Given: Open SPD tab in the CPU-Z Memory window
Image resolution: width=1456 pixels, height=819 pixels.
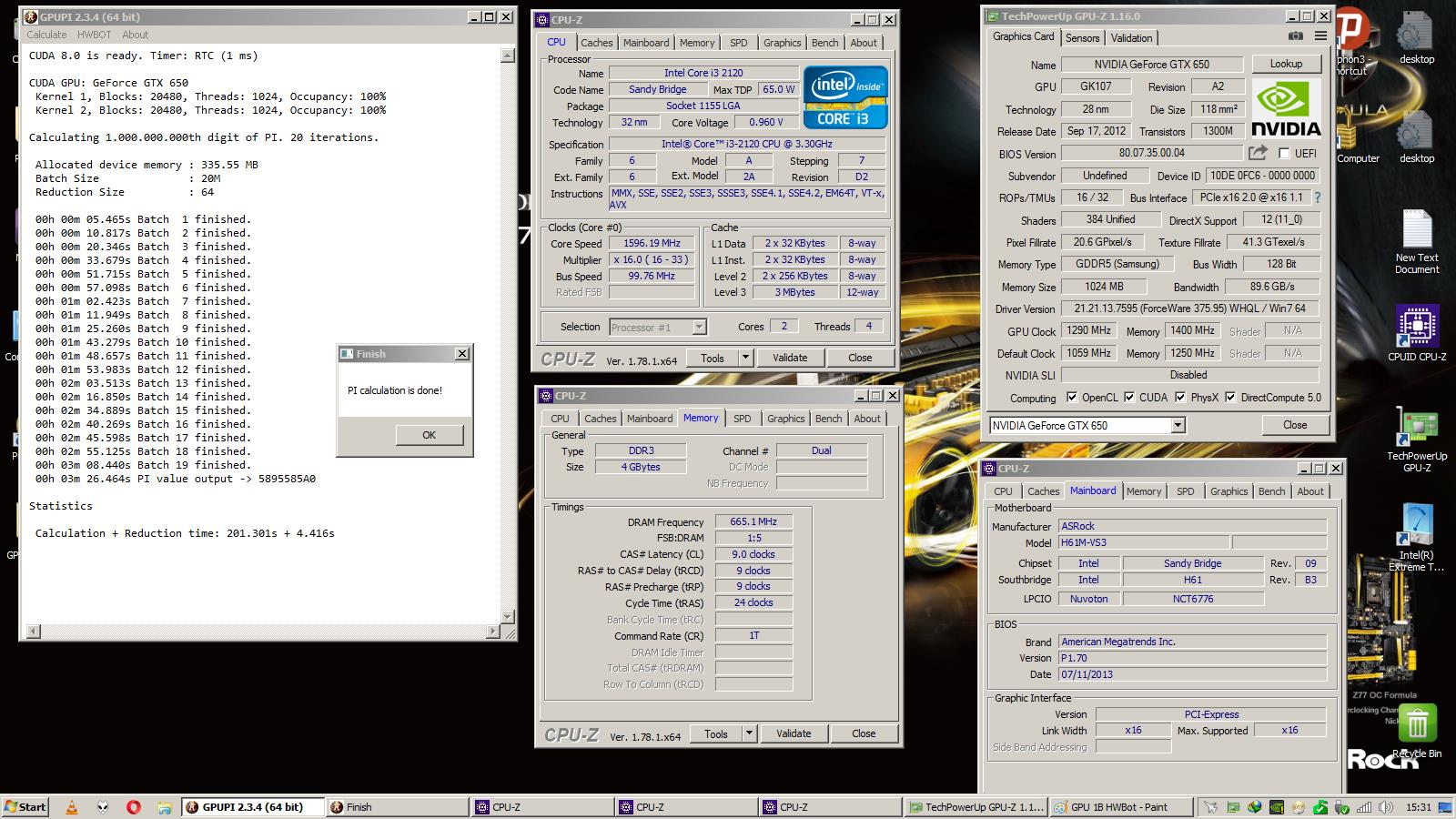Looking at the screenshot, I should tap(743, 419).
